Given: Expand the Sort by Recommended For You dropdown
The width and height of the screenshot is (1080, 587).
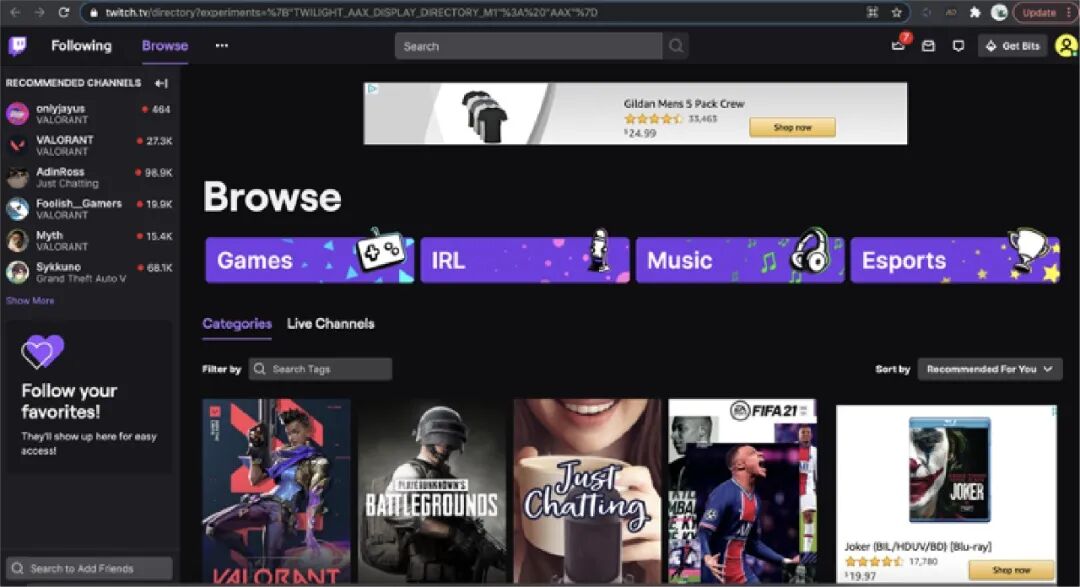Looking at the screenshot, I should [x=990, y=369].
